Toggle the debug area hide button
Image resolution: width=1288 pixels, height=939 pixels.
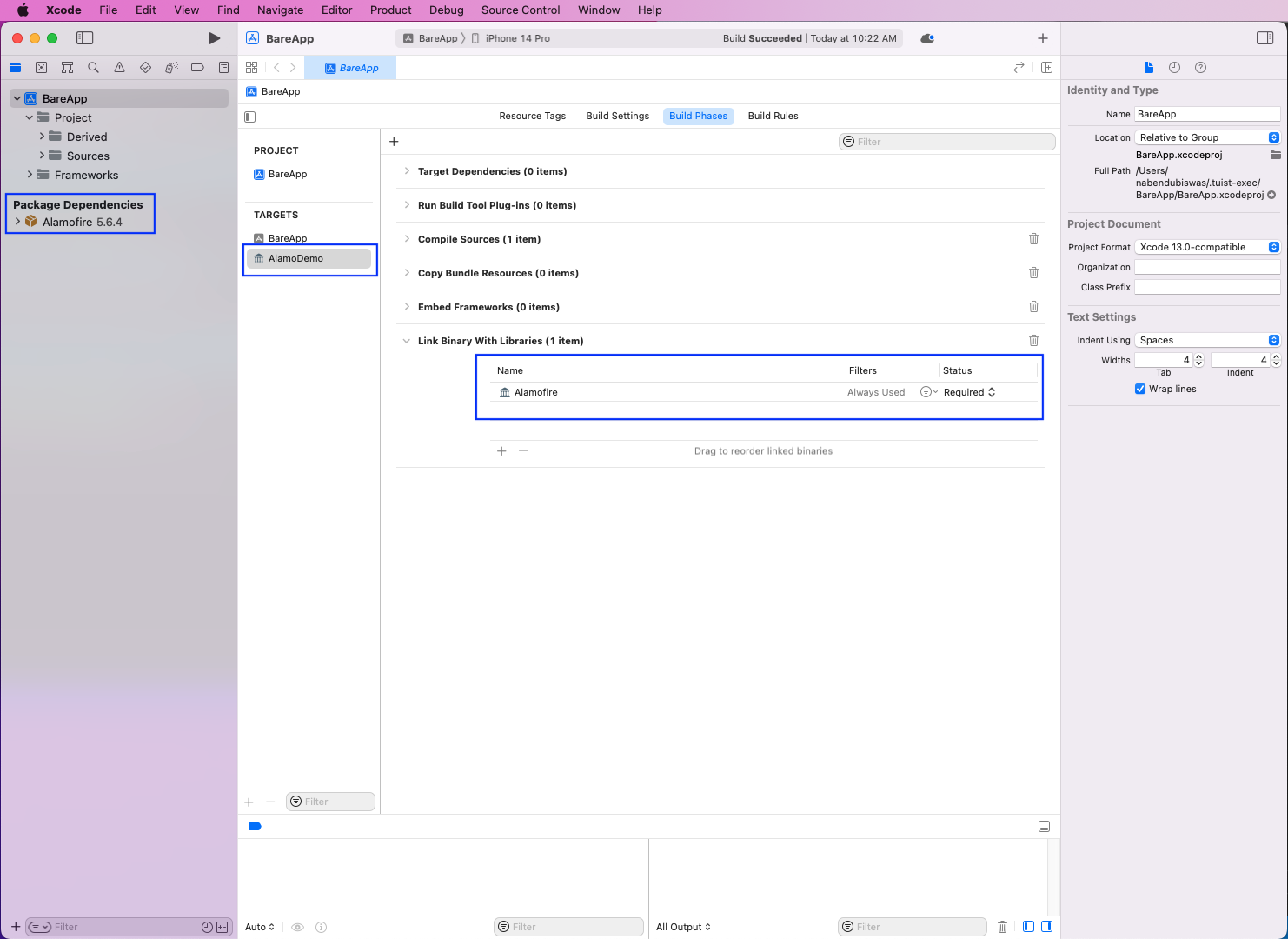click(1044, 827)
